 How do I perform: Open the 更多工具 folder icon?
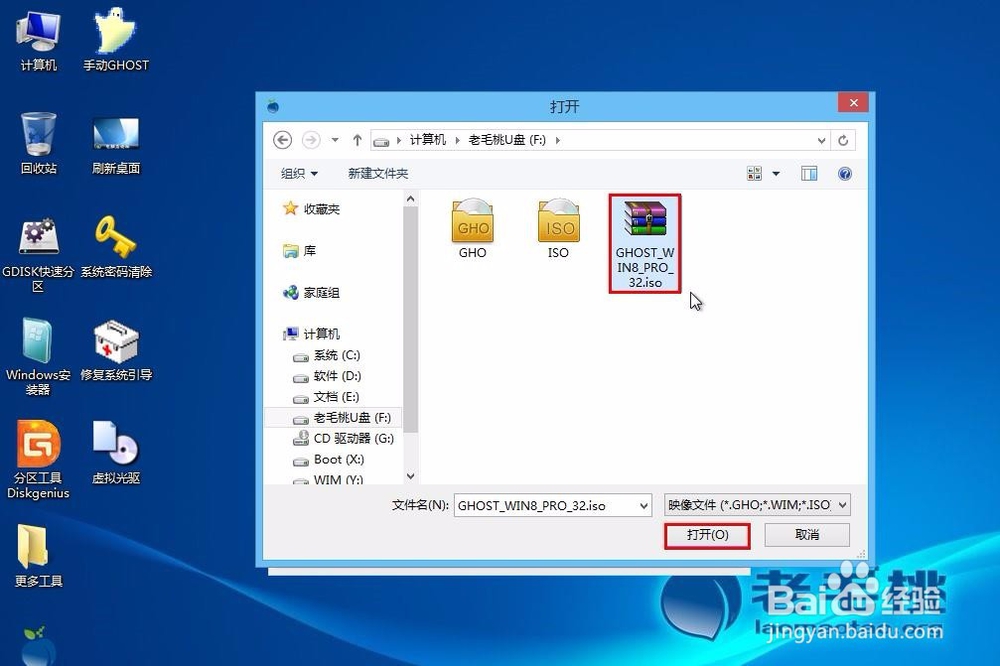[x=38, y=556]
